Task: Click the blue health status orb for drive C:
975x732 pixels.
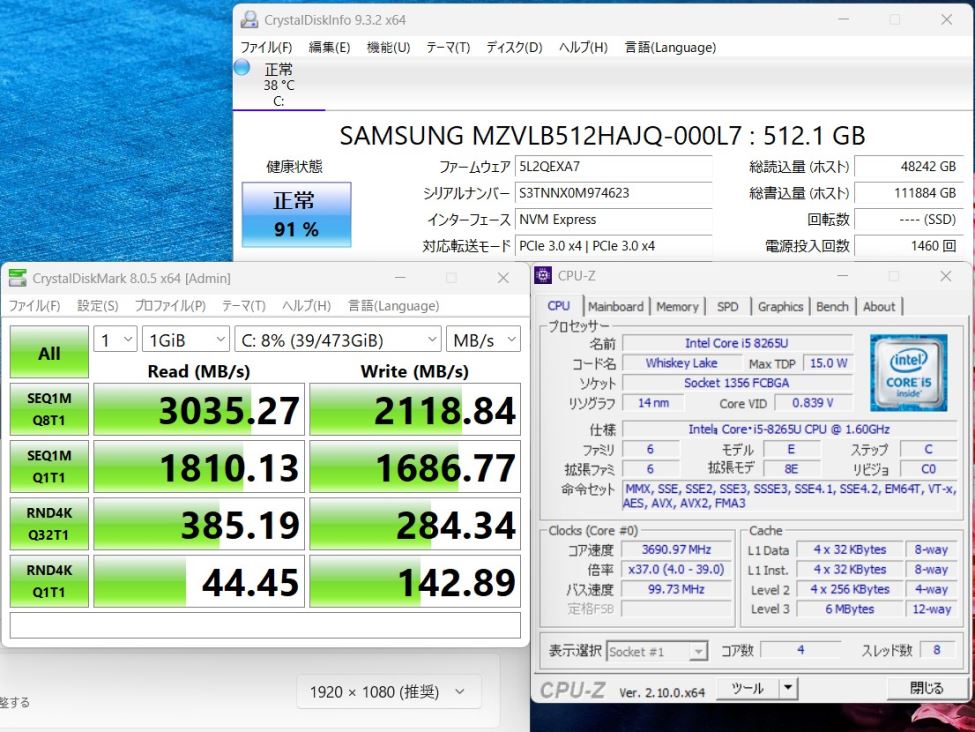Action: point(242,67)
